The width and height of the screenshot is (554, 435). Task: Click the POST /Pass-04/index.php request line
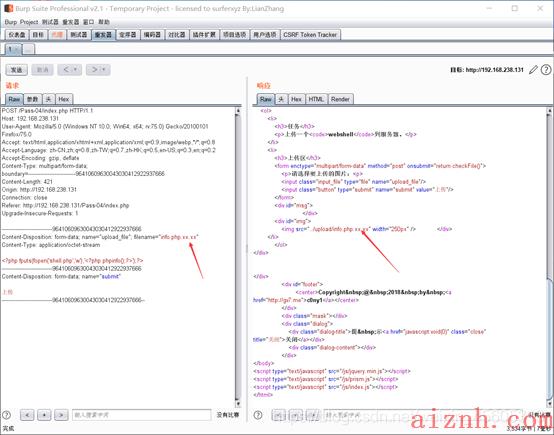click(x=47, y=111)
